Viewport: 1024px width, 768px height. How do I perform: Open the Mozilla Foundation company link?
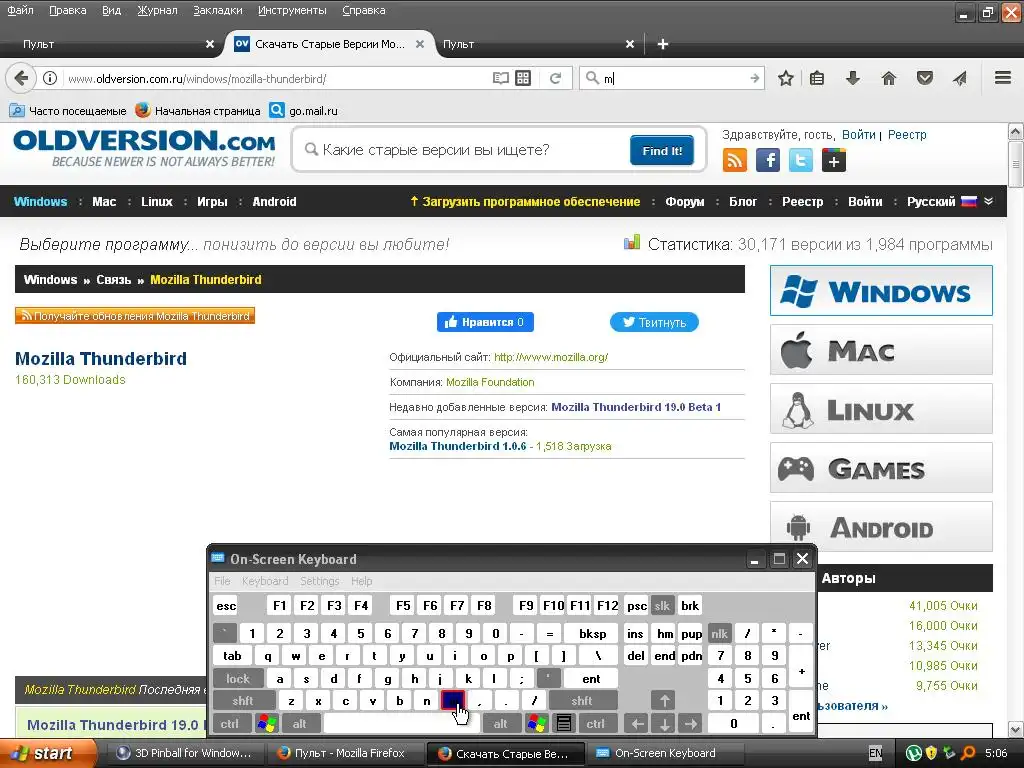pos(490,382)
